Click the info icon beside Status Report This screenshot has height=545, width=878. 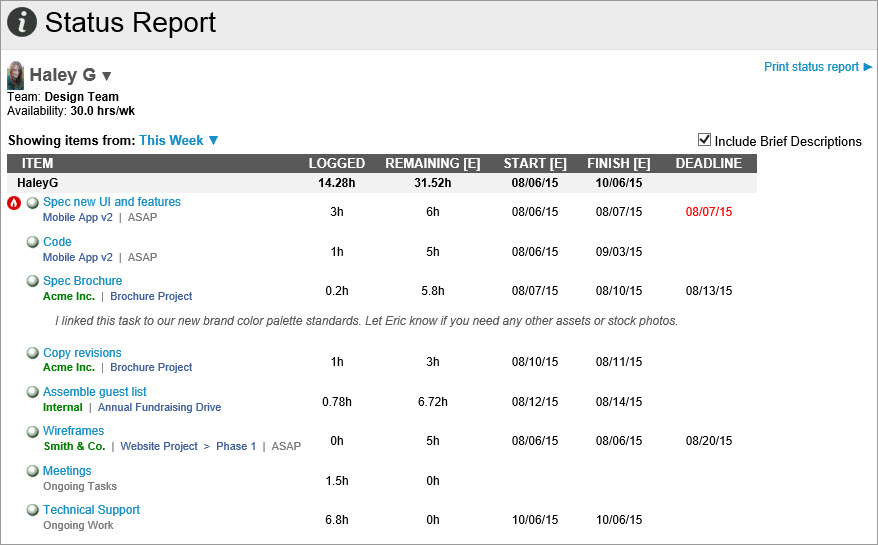coord(22,22)
